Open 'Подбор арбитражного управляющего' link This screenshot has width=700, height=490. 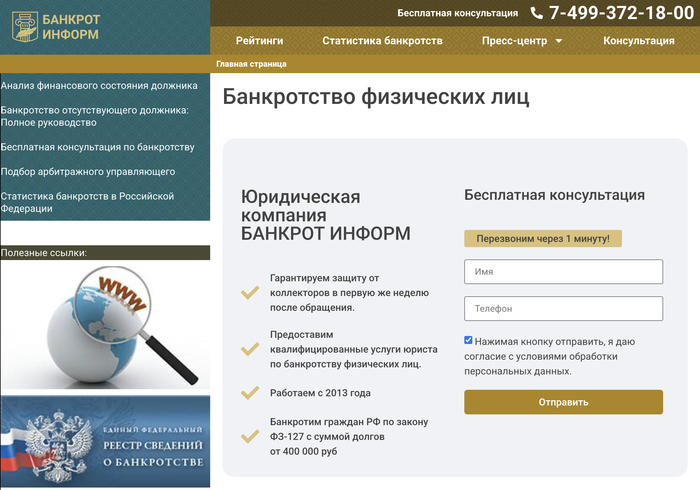coord(88,172)
